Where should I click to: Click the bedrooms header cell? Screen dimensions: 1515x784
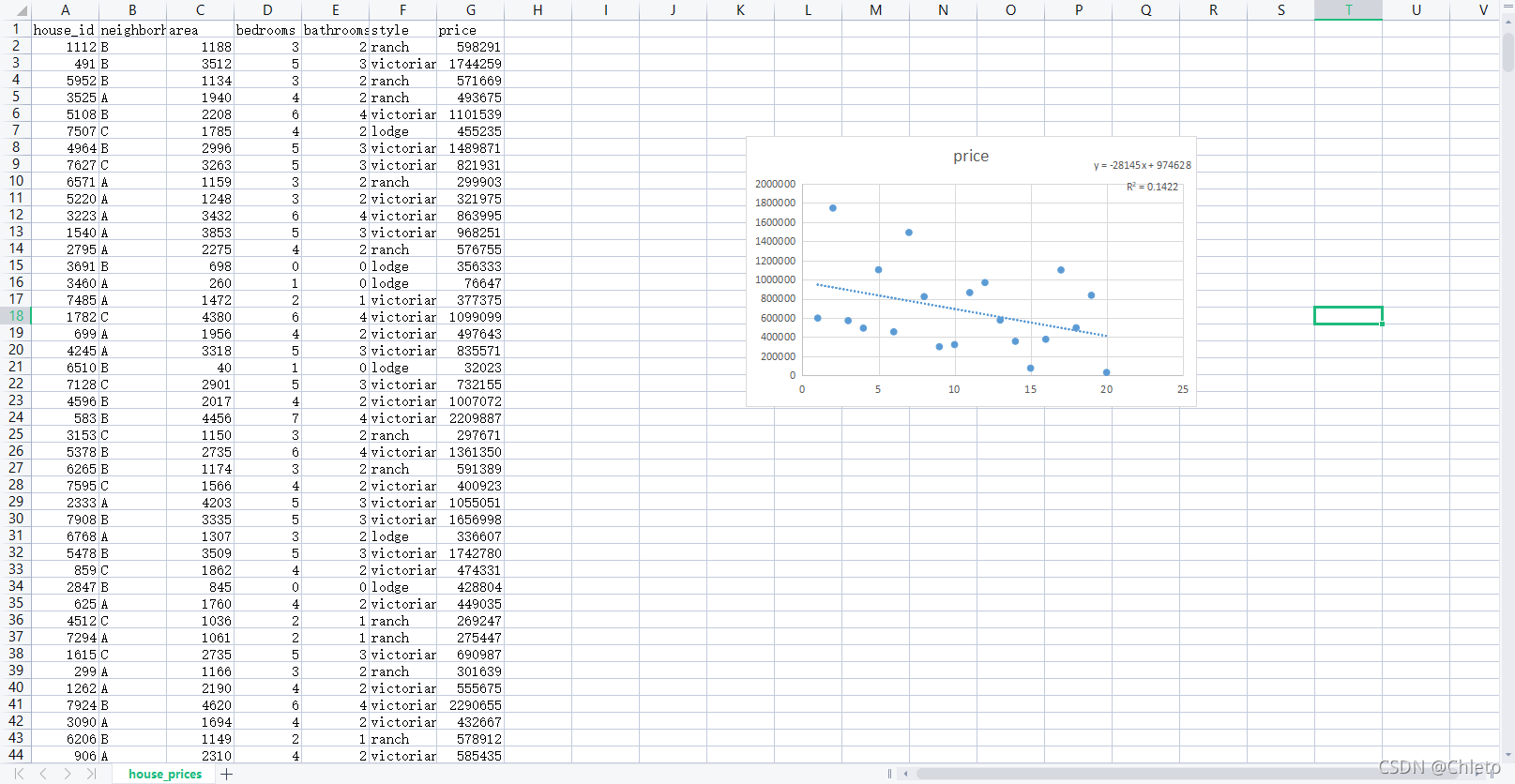tap(267, 30)
